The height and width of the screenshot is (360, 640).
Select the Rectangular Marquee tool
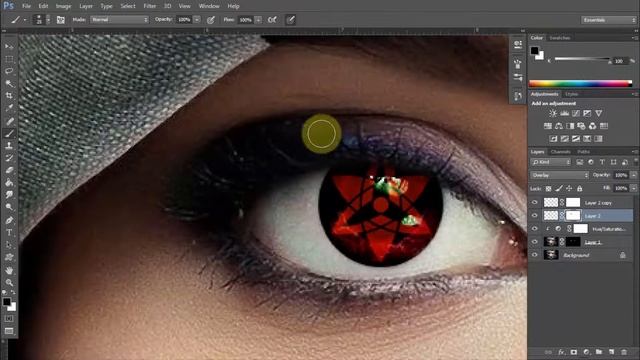click(9, 59)
